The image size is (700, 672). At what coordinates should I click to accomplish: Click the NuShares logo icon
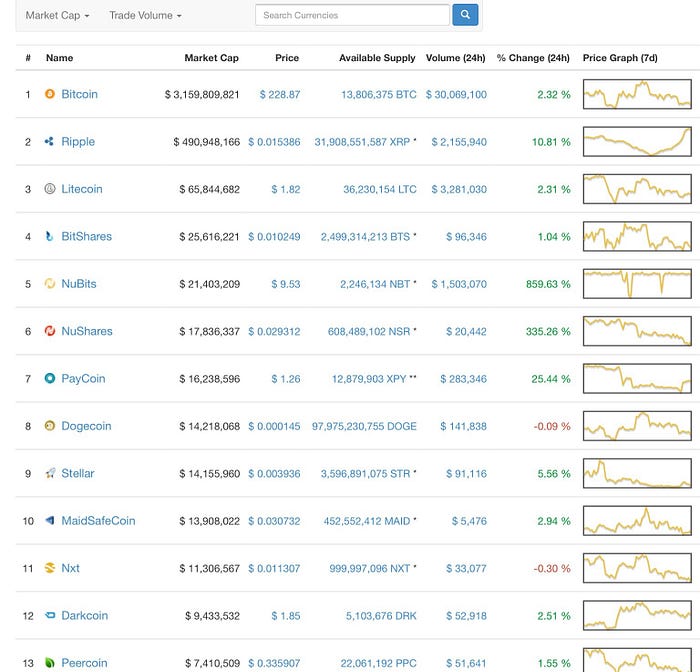(50, 330)
